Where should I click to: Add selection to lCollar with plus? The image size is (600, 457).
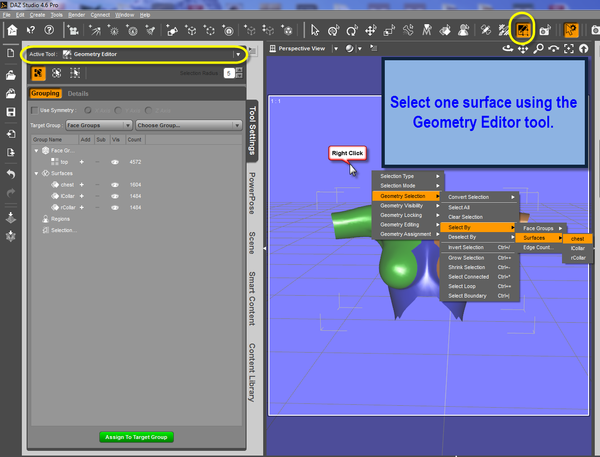pos(82,196)
